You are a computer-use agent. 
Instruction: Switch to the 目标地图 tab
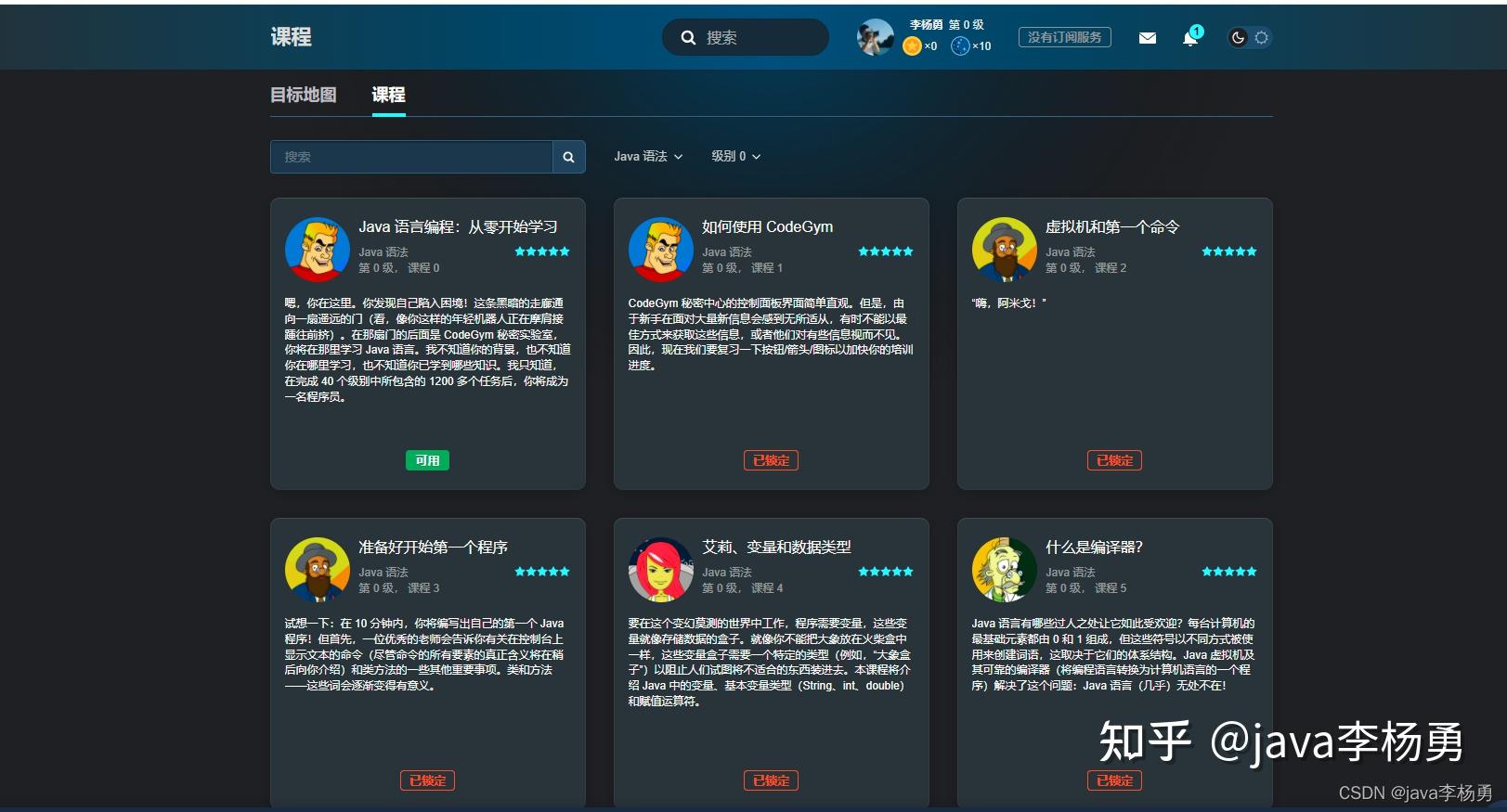pos(304,95)
